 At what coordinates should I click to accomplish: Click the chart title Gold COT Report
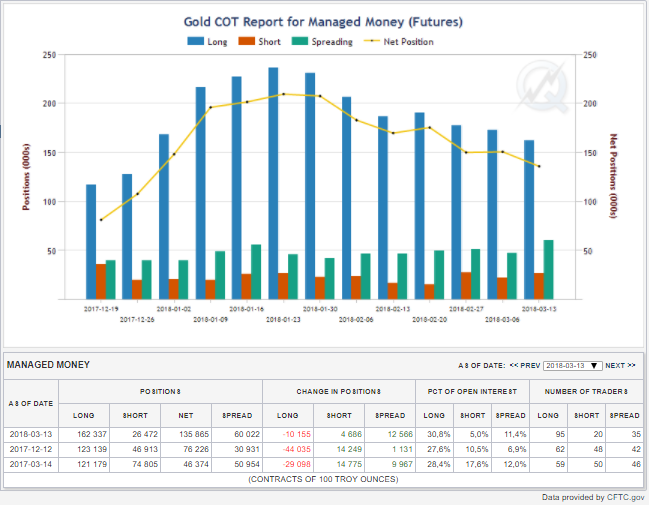click(323, 22)
